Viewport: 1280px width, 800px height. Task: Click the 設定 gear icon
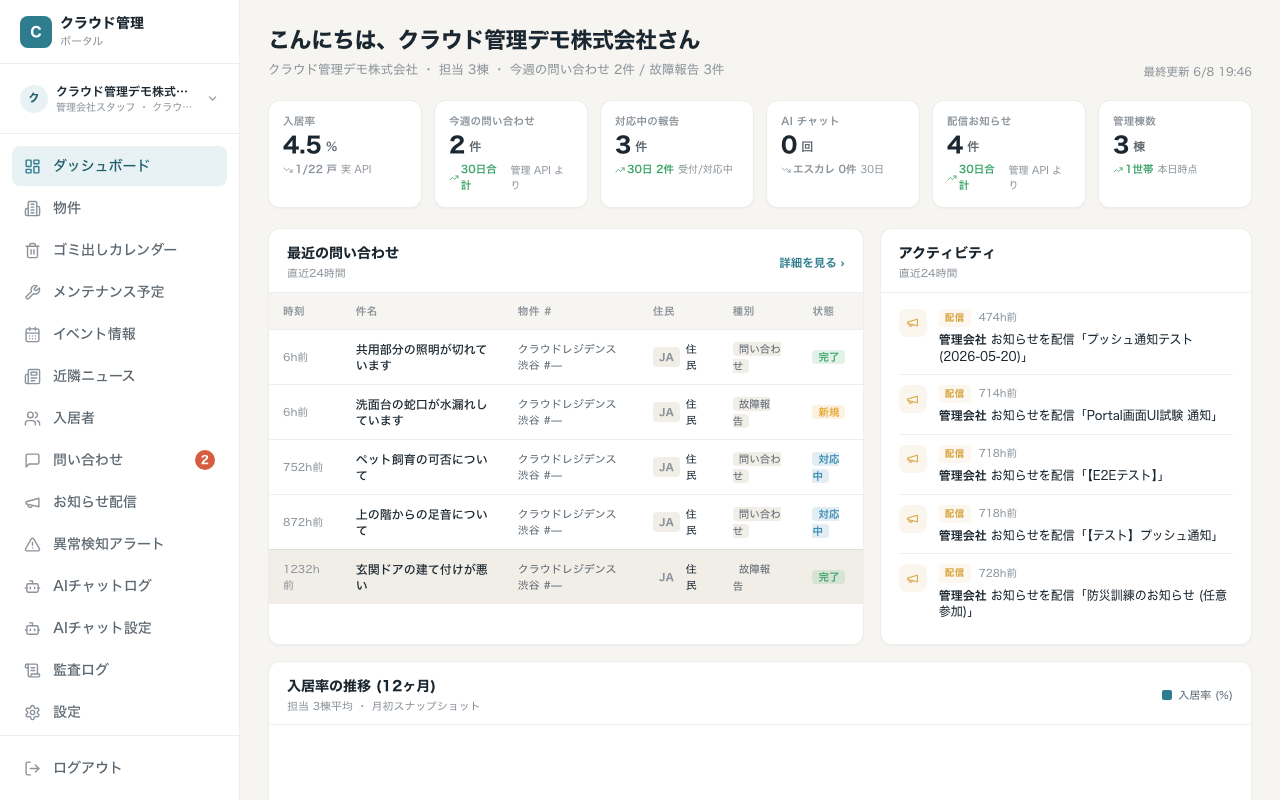click(32, 712)
